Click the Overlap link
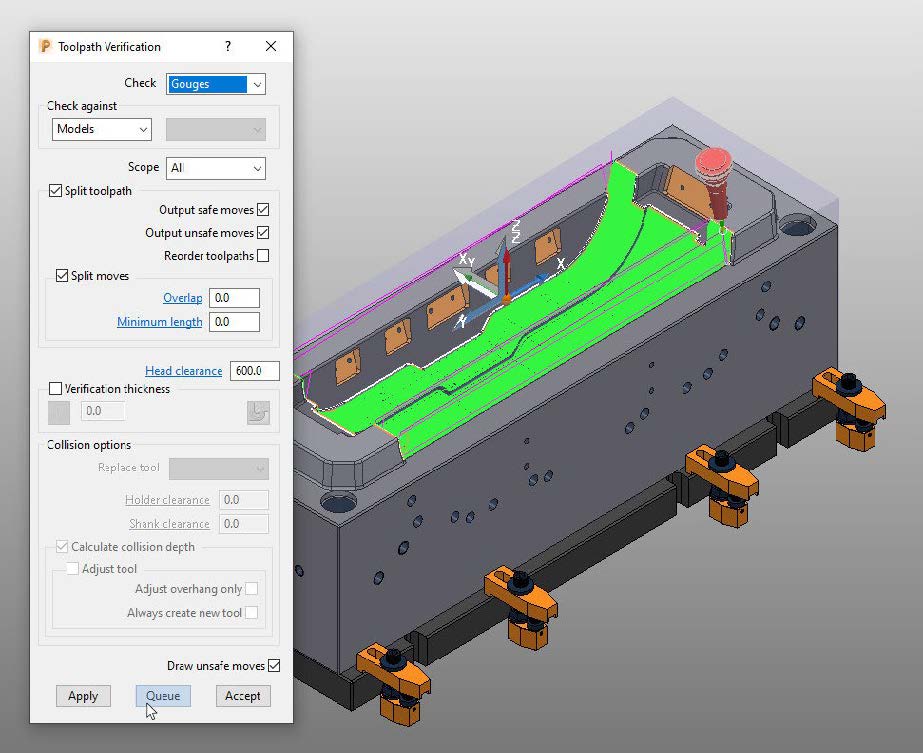Screen dimensions: 923x753 click(182, 298)
